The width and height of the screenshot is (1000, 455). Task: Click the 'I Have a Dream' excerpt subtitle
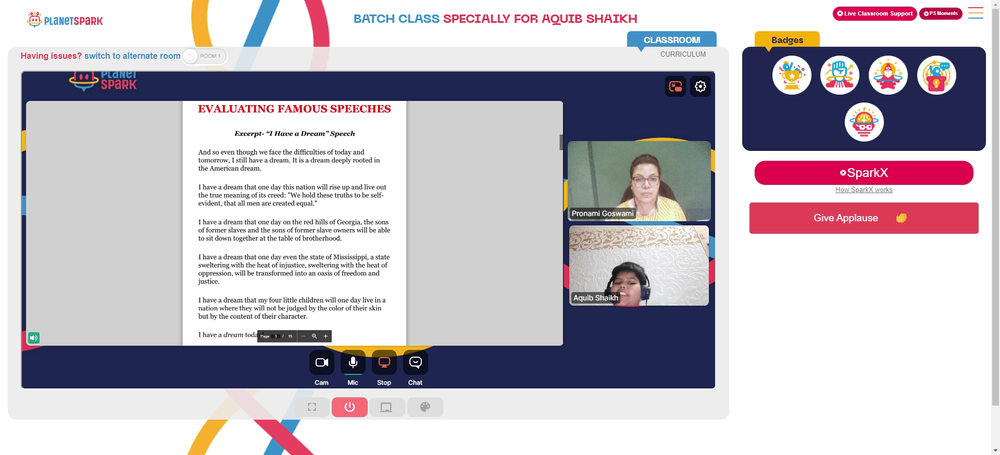click(x=294, y=134)
